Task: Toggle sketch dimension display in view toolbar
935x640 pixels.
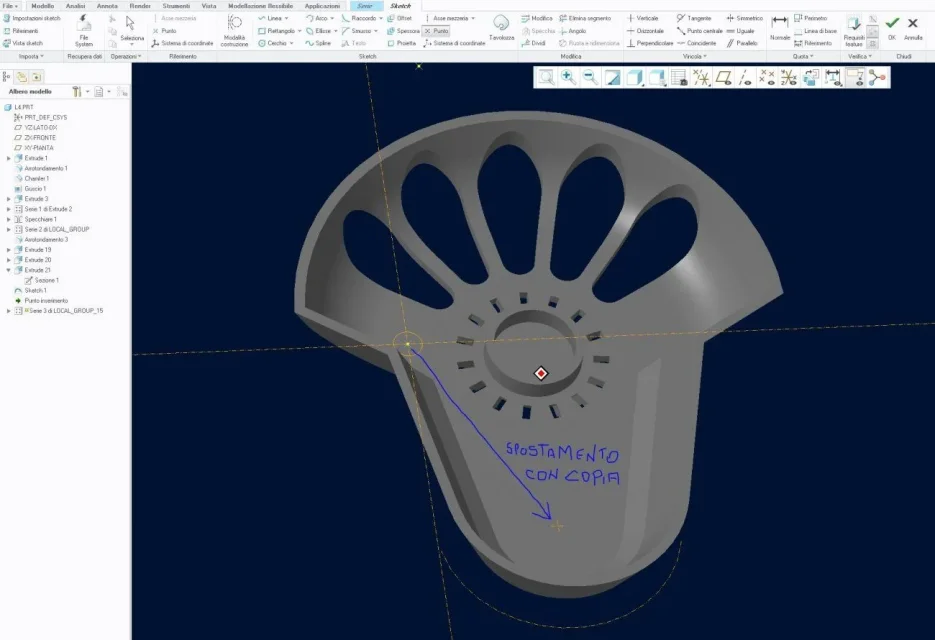Action: click(x=833, y=78)
